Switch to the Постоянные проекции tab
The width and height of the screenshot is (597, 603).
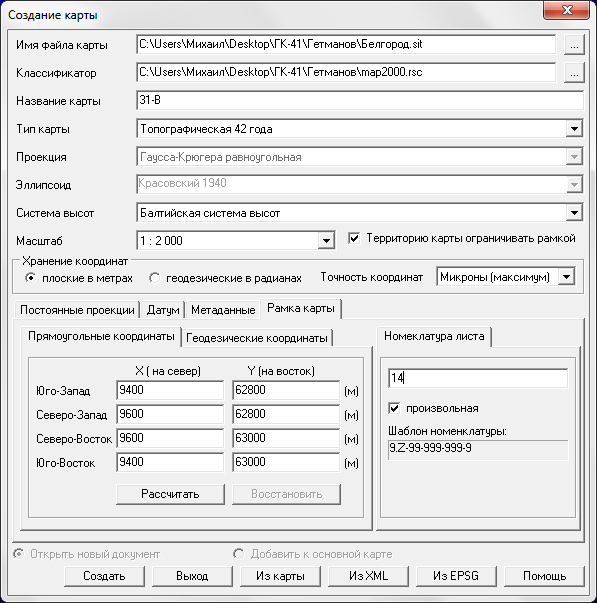[77, 310]
